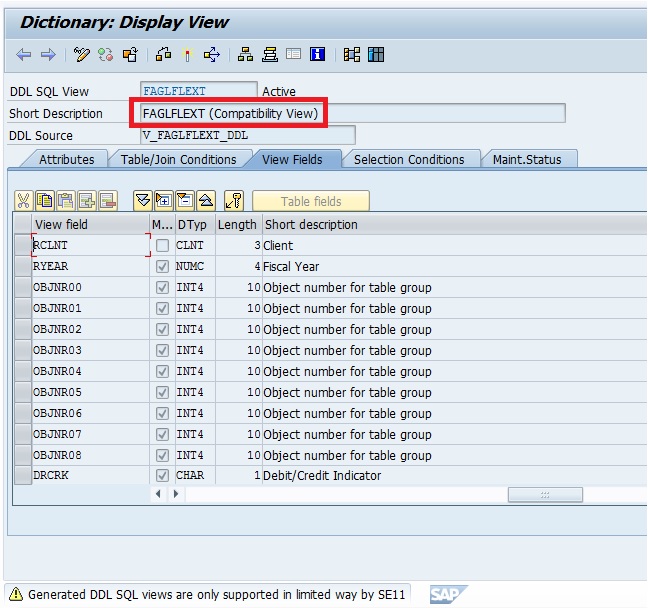
Task: Click the Insert Row icon
Action: click(x=87, y=201)
